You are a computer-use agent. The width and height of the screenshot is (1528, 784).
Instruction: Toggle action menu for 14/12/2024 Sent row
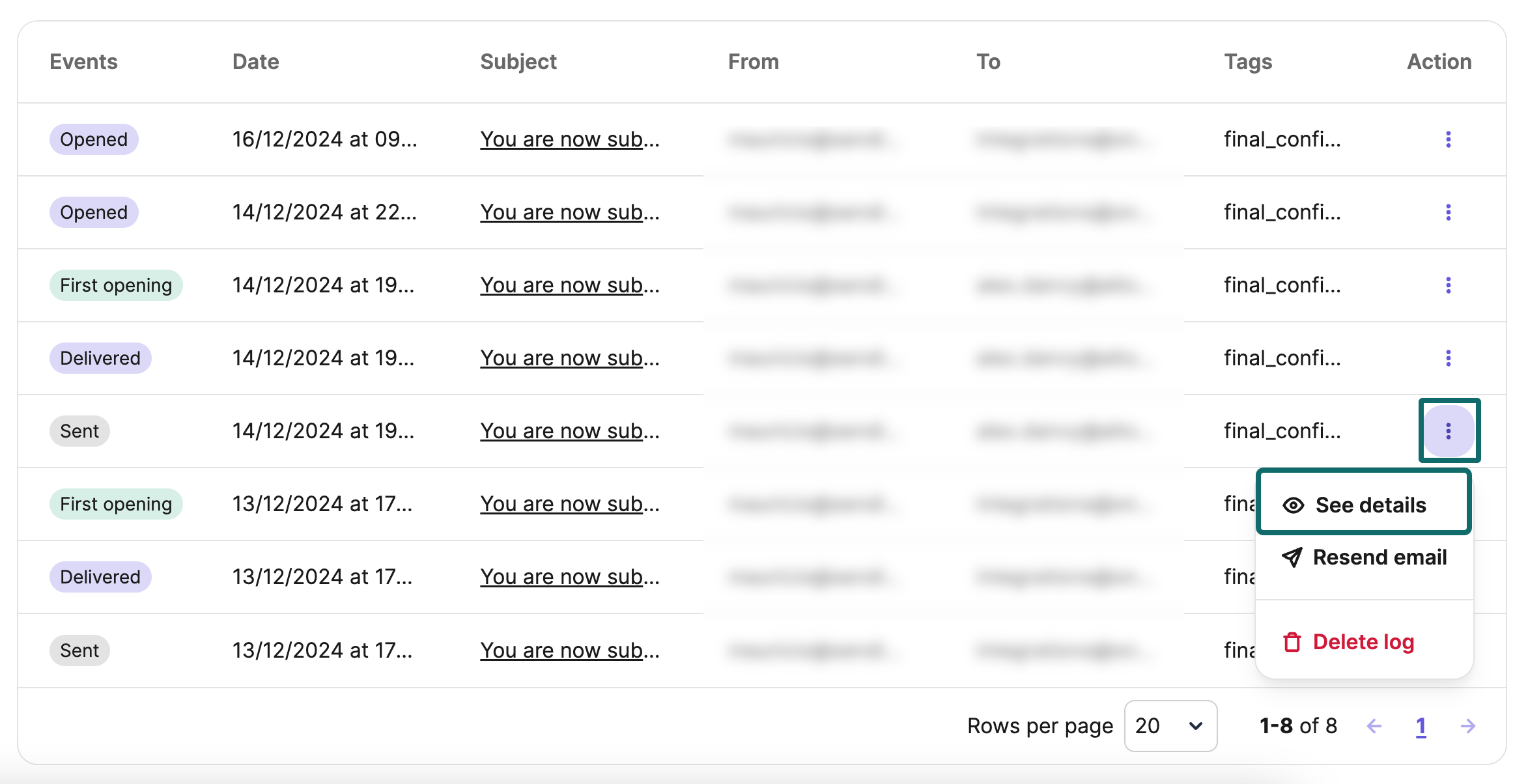tap(1449, 430)
